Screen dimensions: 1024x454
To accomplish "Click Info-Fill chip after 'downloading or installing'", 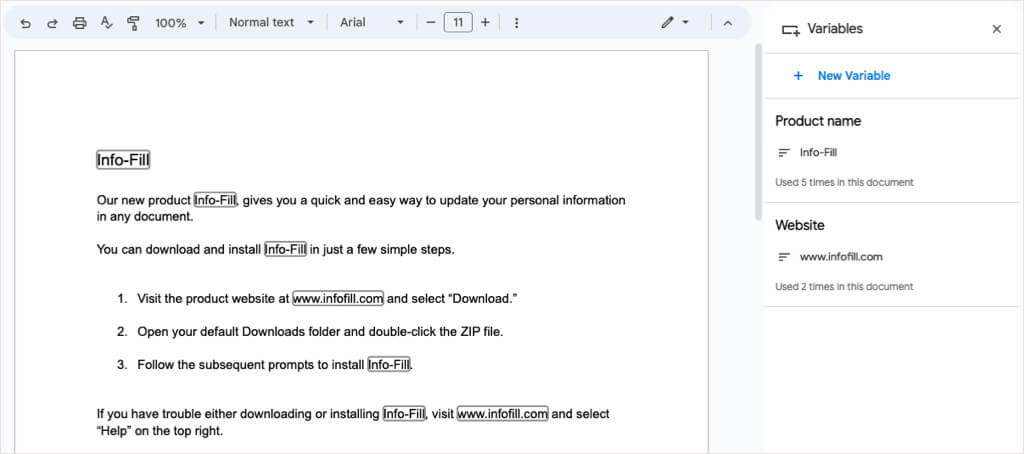I will (404, 413).
